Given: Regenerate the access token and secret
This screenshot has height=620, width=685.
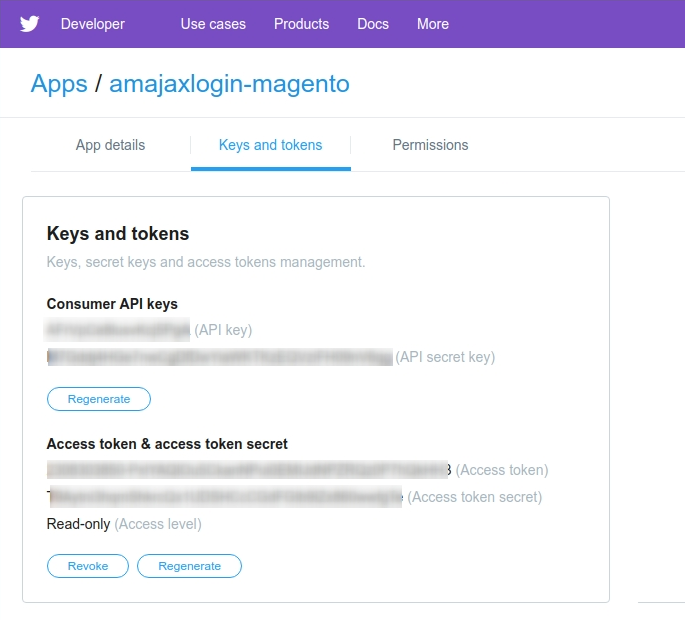Looking at the screenshot, I should click(x=189, y=566).
